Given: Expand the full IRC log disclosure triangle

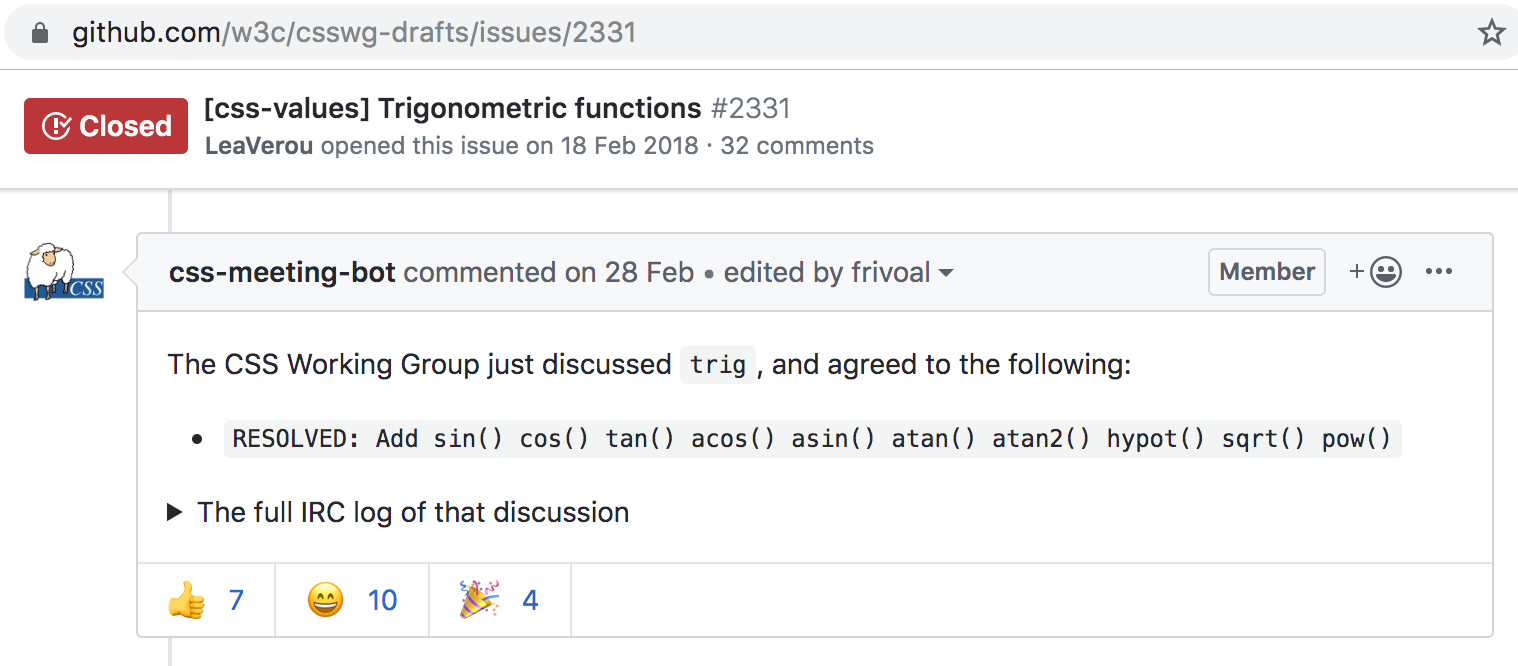Looking at the screenshot, I should coord(175,513).
